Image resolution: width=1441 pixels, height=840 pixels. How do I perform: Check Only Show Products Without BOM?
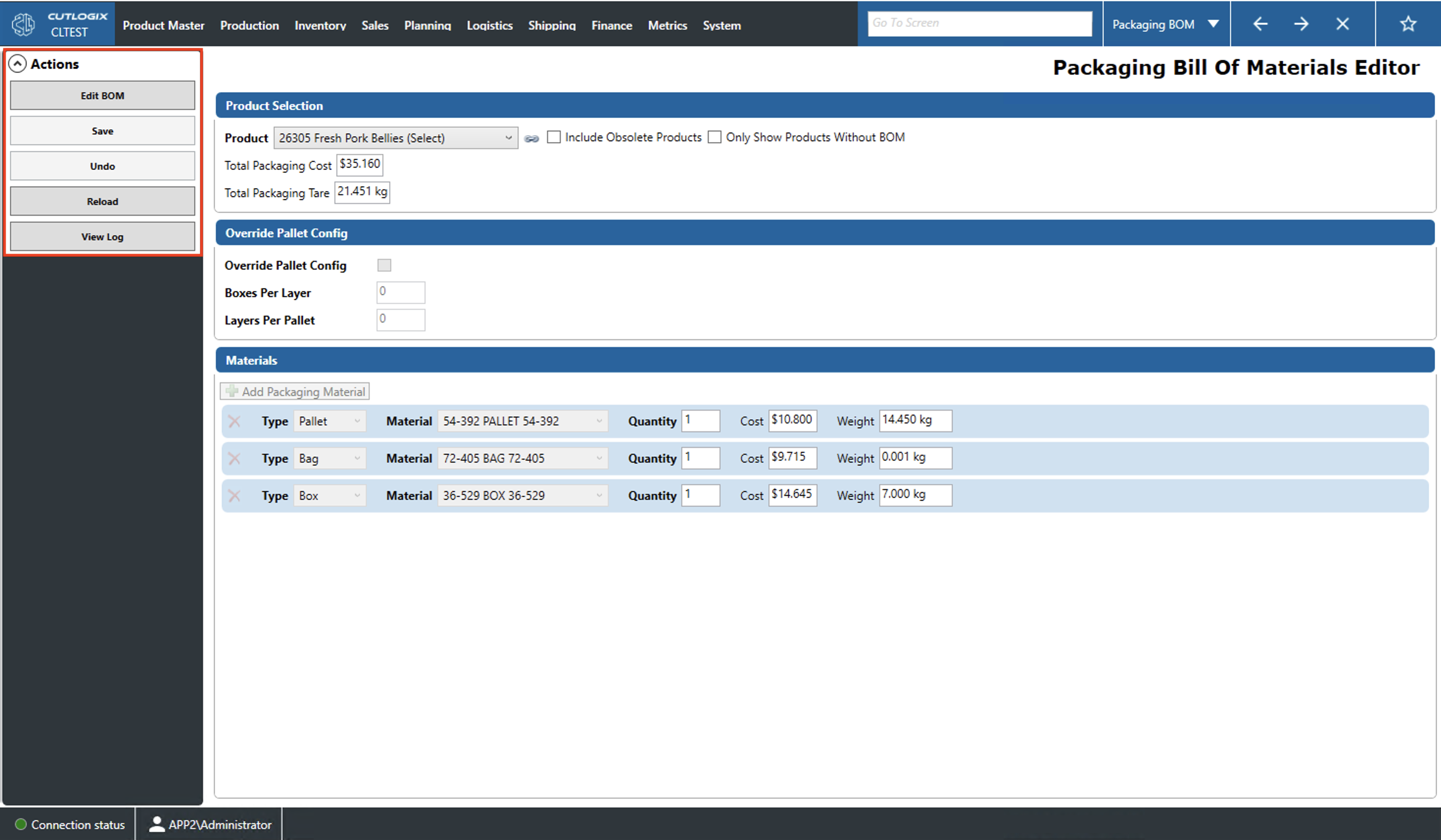coord(714,137)
